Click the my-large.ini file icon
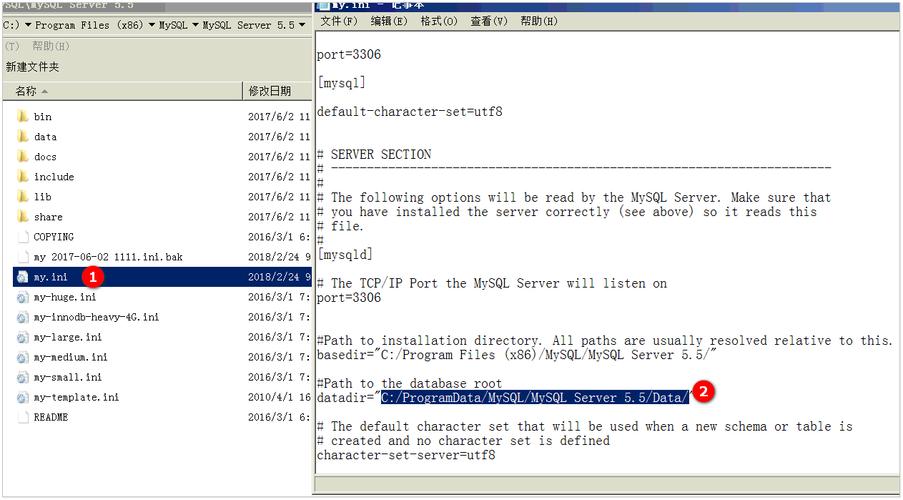Image resolution: width=903 pixels, height=500 pixels. (x=23, y=337)
